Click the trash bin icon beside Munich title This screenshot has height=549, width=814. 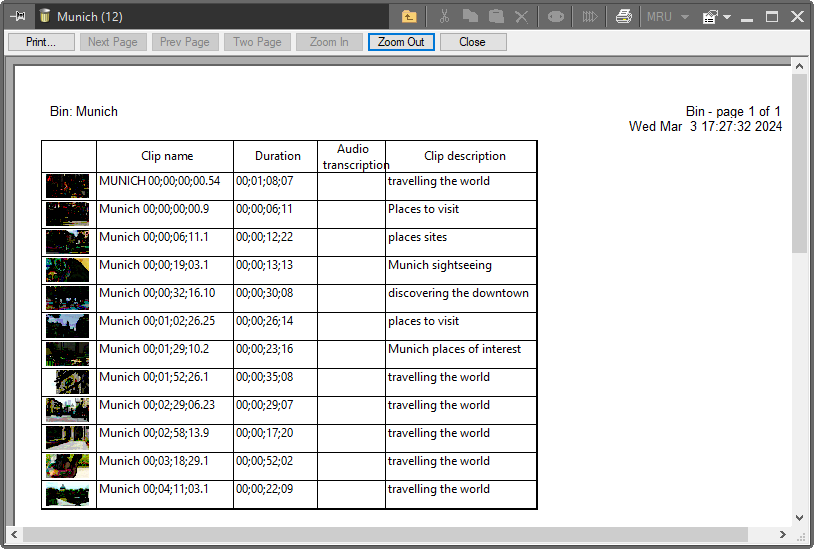click(45, 16)
